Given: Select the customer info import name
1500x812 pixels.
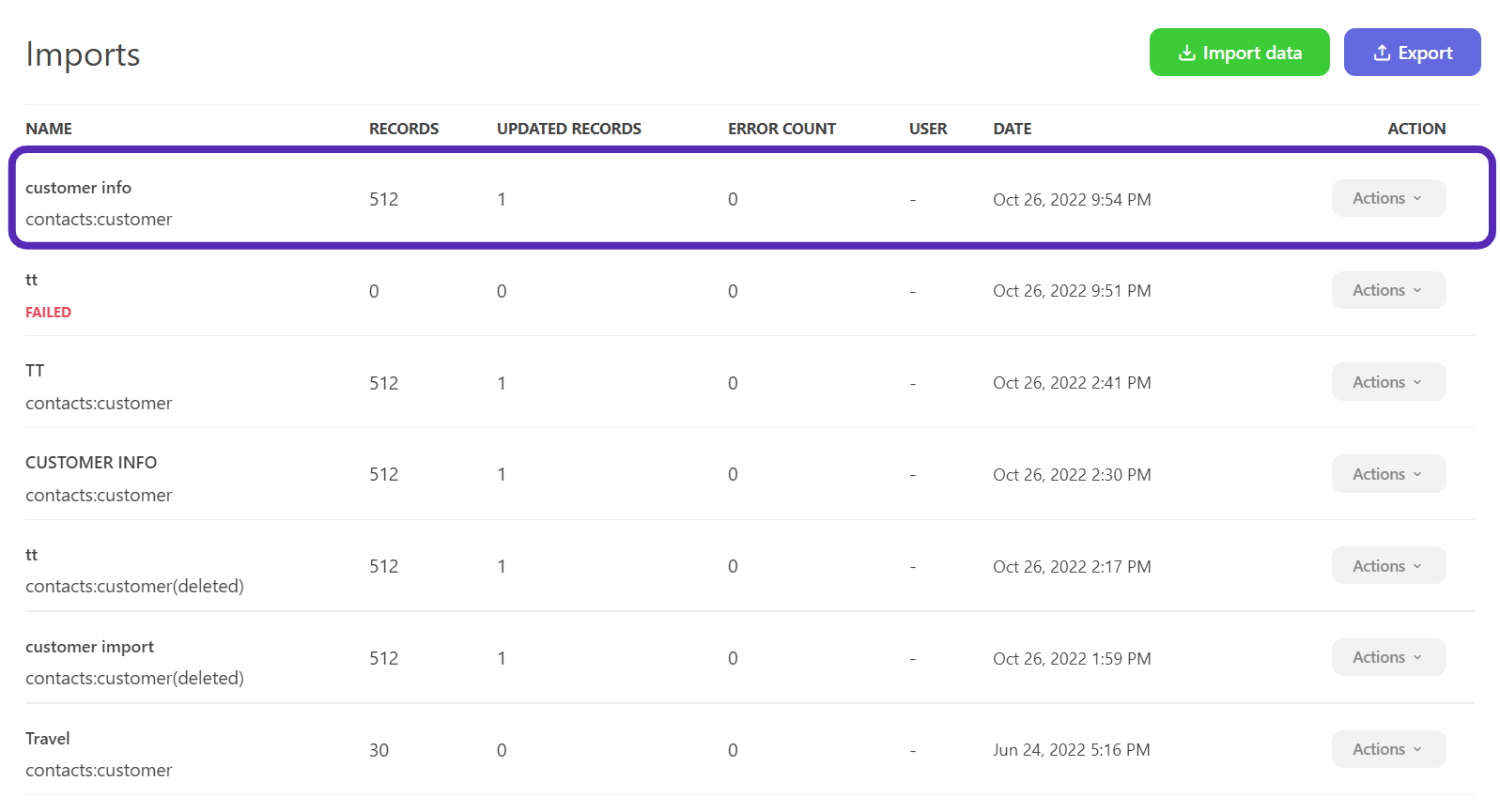Looking at the screenshot, I should click(x=78, y=188).
